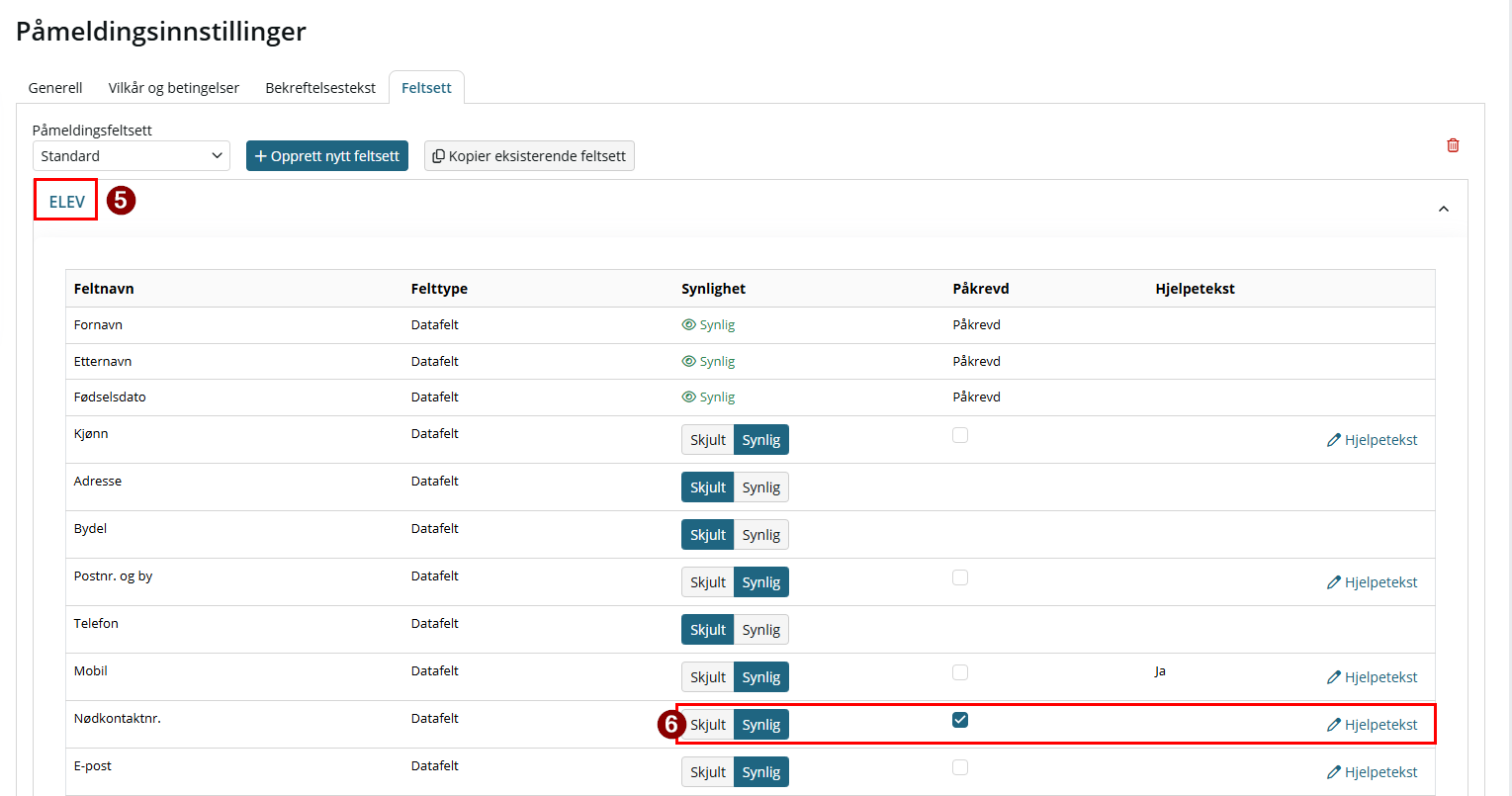This screenshot has height=796, width=1512.
Task: Set Kjønn visibility to Synlig
Action: [x=761, y=440]
